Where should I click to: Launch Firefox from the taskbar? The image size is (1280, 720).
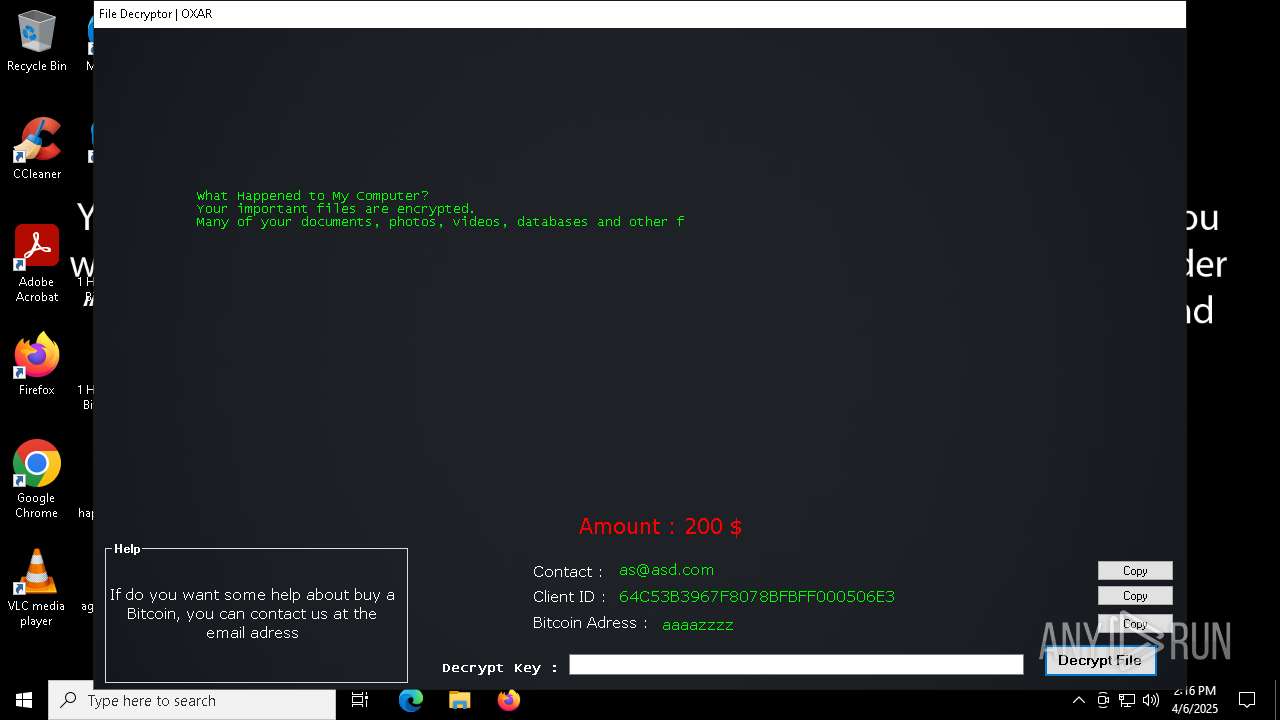(x=509, y=701)
